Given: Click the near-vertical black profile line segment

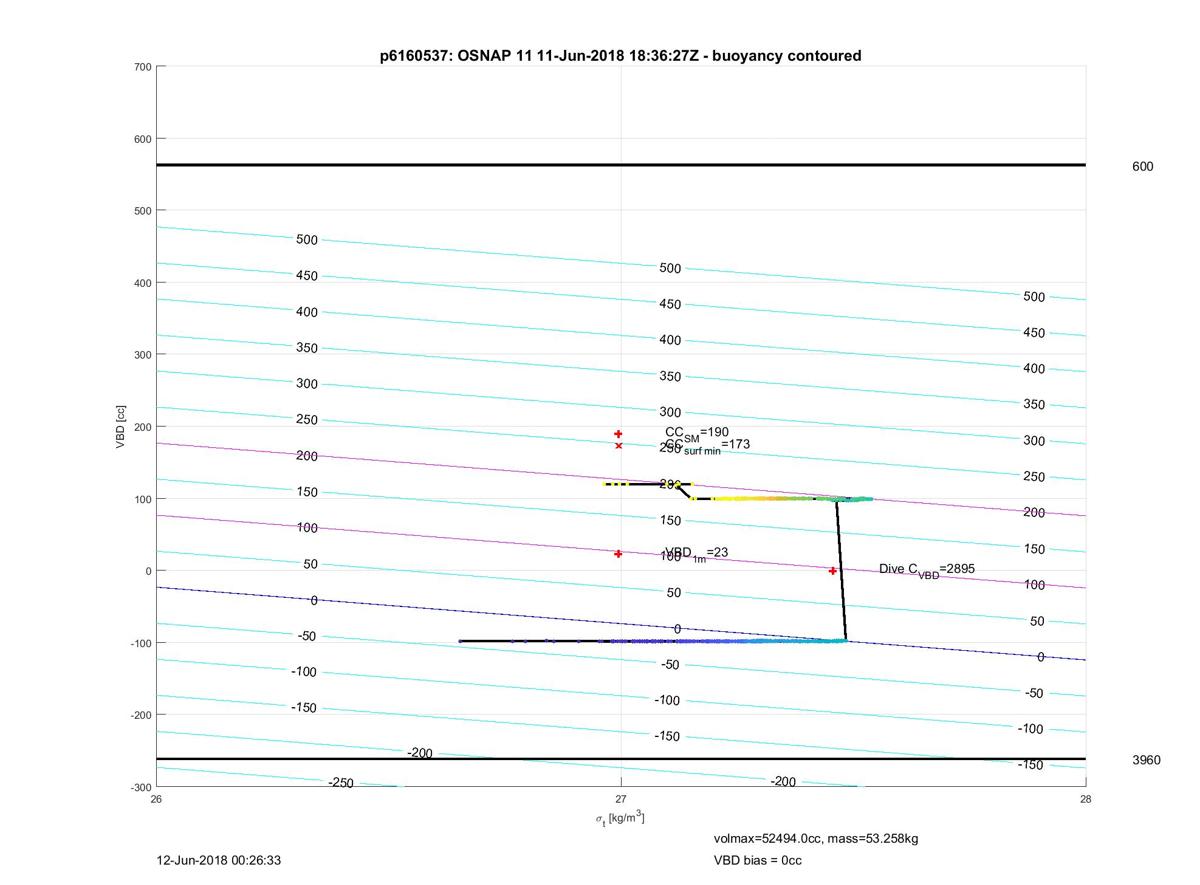Looking at the screenshot, I should pyautogui.click(x=842, y=570).
